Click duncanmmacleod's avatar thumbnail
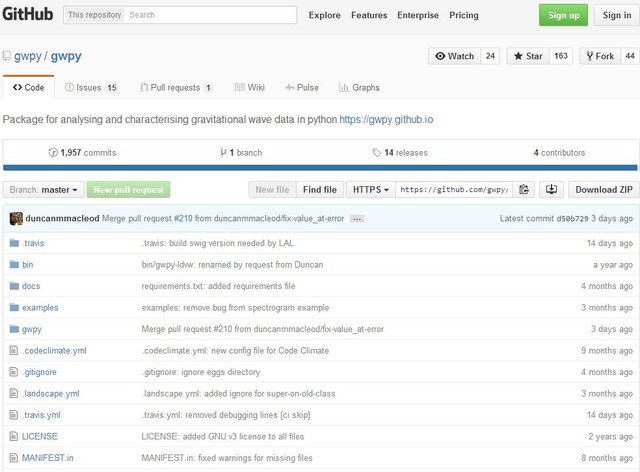Viewport: 640px width, 472px height. point(16,219)
